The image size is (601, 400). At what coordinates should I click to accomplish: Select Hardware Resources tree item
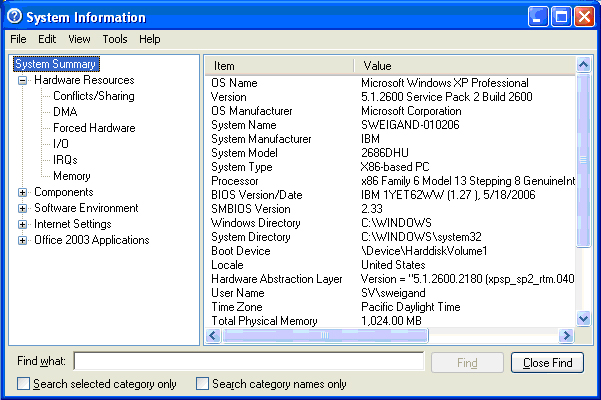[84, 80]
